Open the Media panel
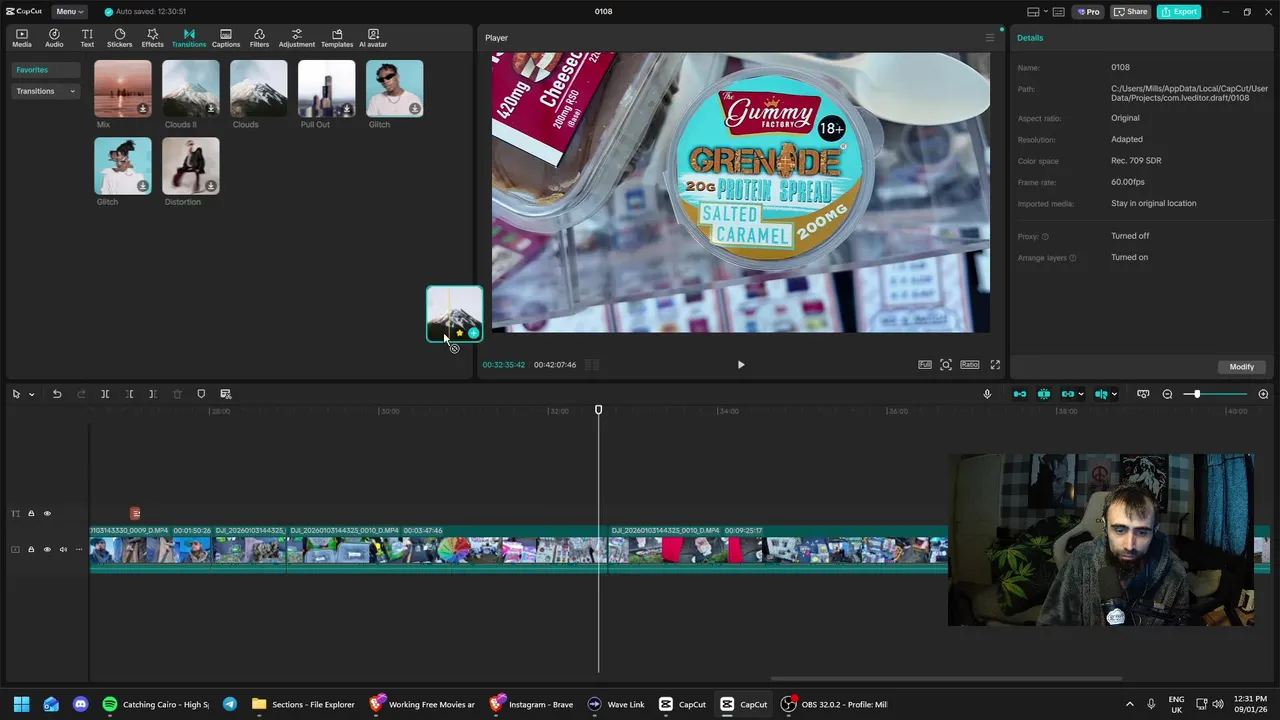Viewport: 1280px width, 720px height. coord(22,38)
